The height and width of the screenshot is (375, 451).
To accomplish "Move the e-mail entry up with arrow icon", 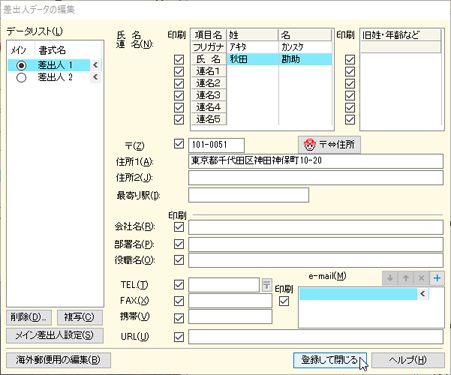I will tap(406, 278).
